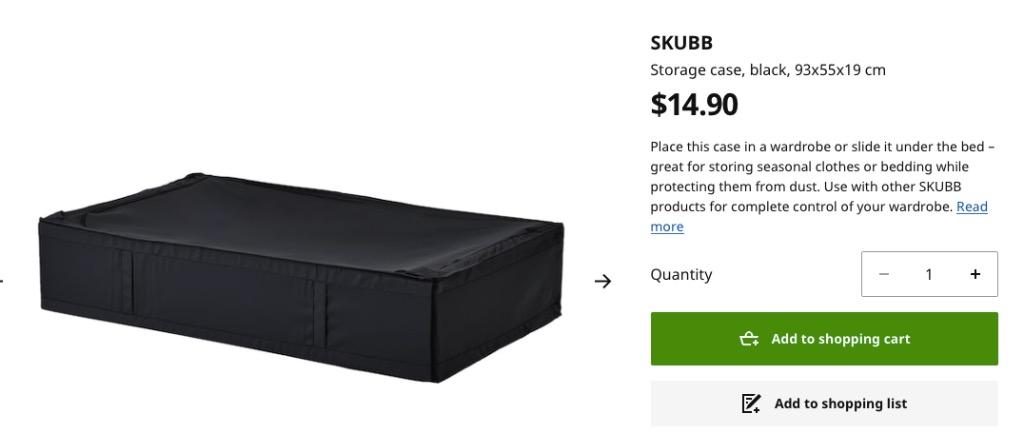Click the product description paragraph

[810, 177]
